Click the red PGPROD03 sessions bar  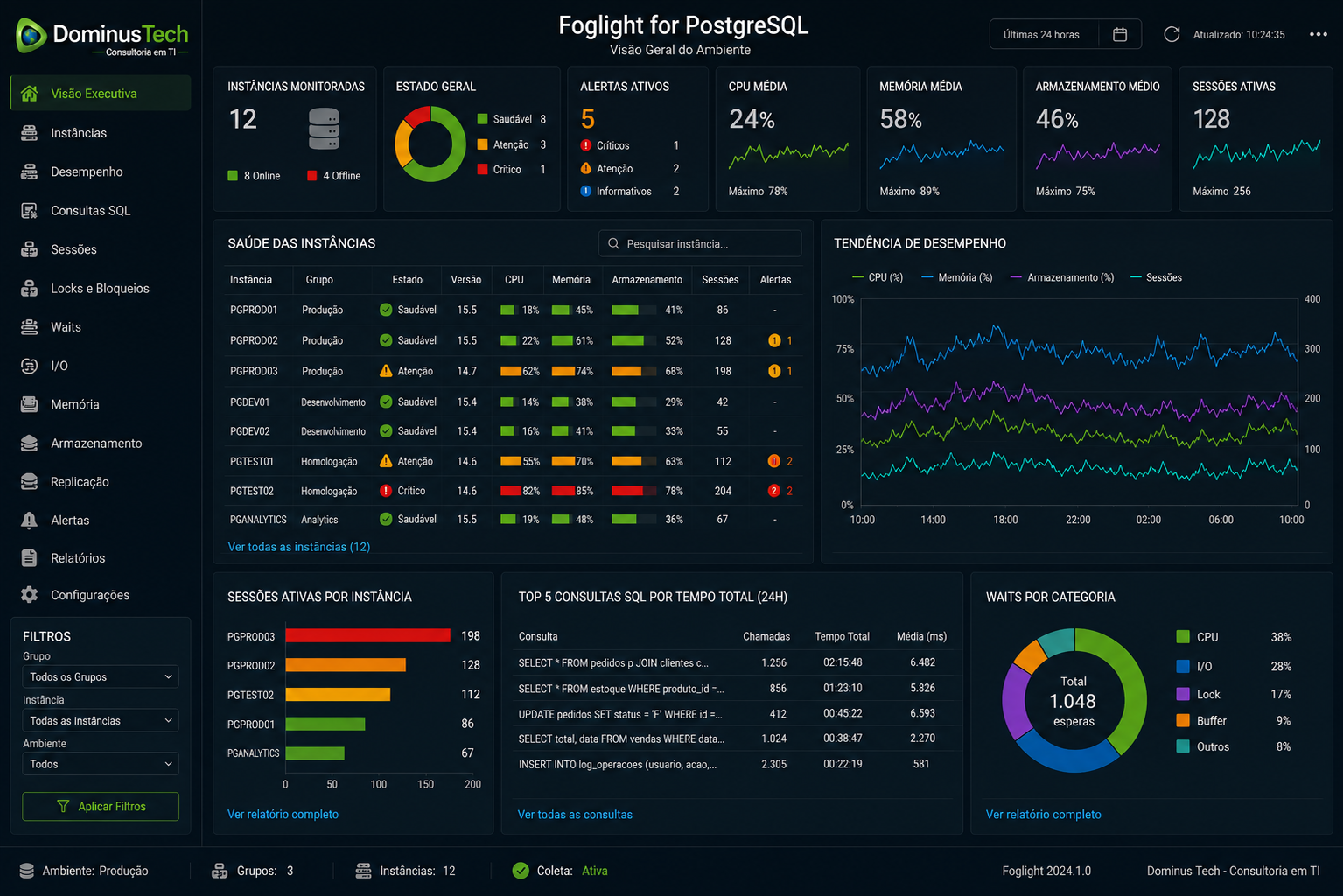[x=367, y=635]
